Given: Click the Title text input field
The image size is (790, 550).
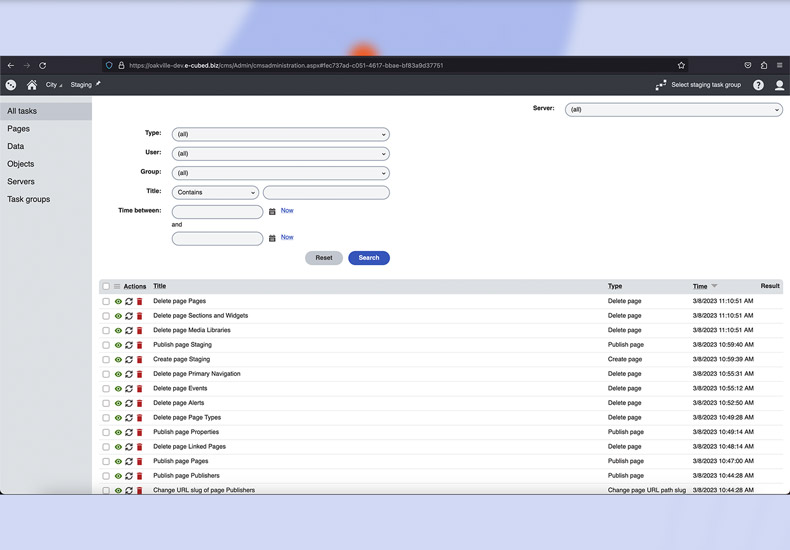Looking at the screenshot, I should [x=326, y=192].
